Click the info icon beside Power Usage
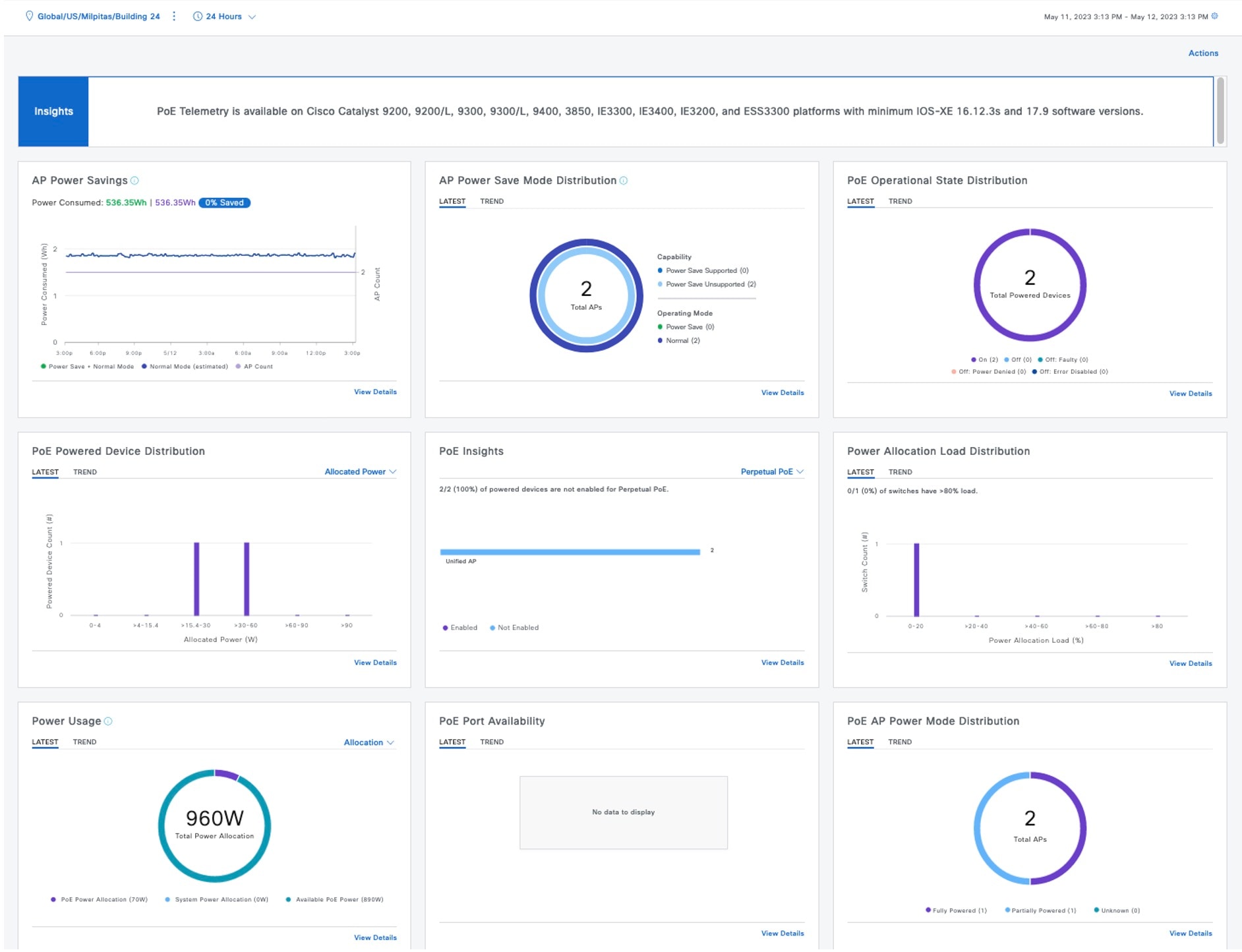 [108, 722]
